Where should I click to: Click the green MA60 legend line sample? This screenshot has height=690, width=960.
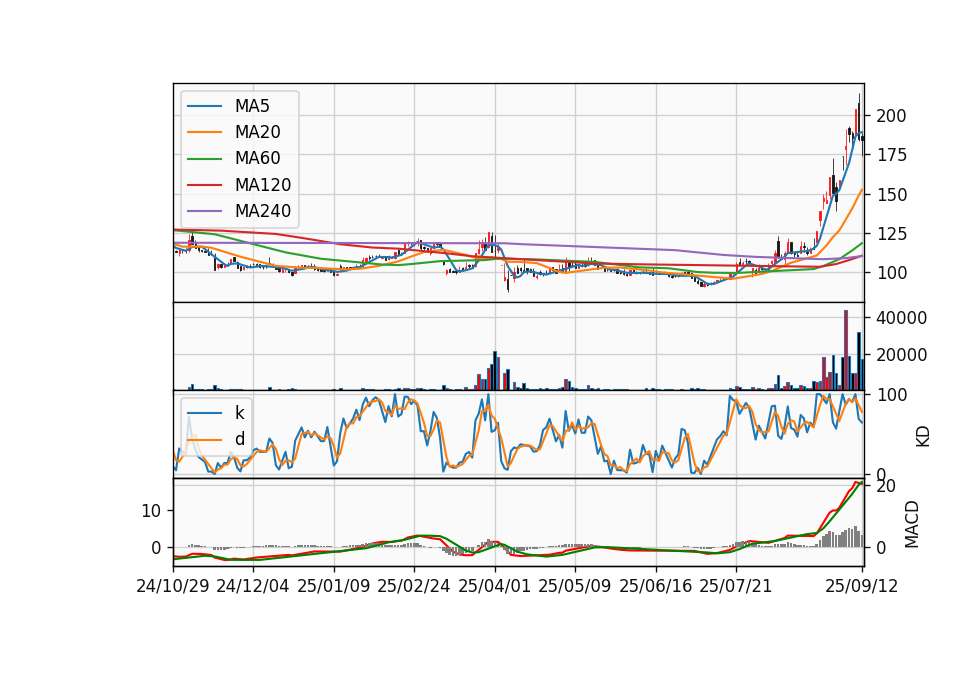(204, 159)
